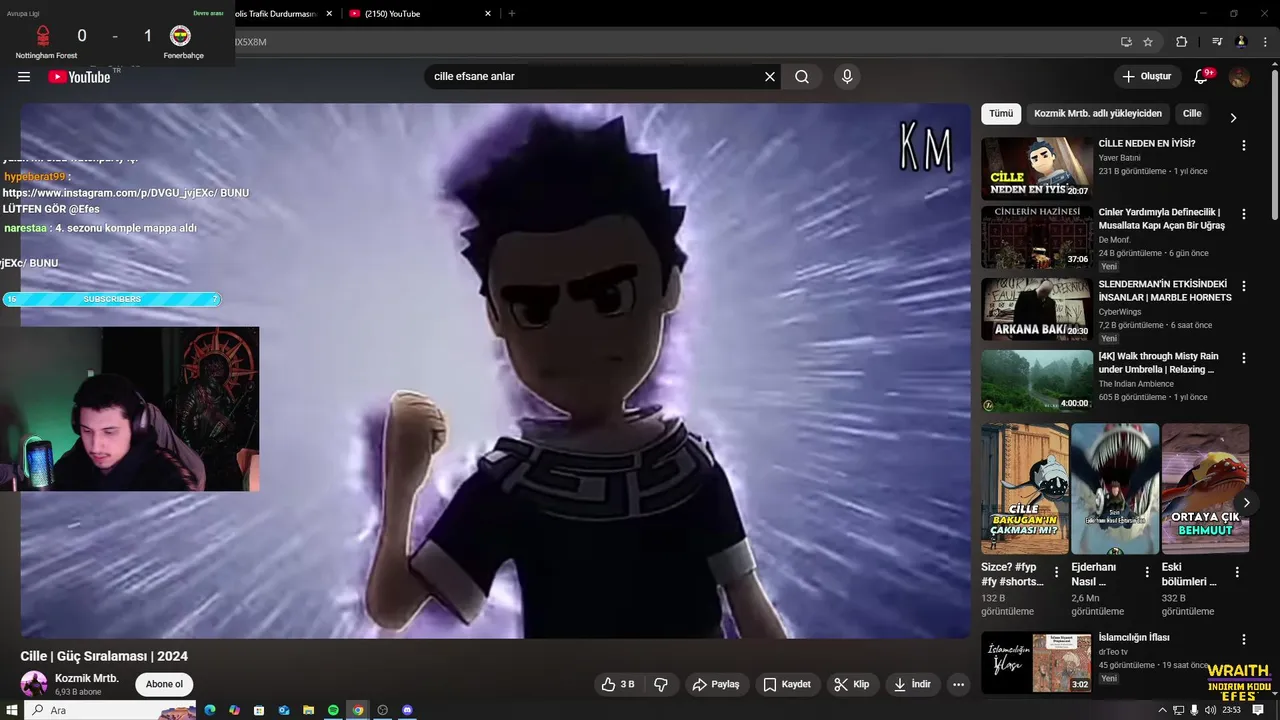Viewport: 1280px width, 720px height.
Task: Close the (2150) YouTube tab
Action: pyautogui.click(x=488, y=14)
